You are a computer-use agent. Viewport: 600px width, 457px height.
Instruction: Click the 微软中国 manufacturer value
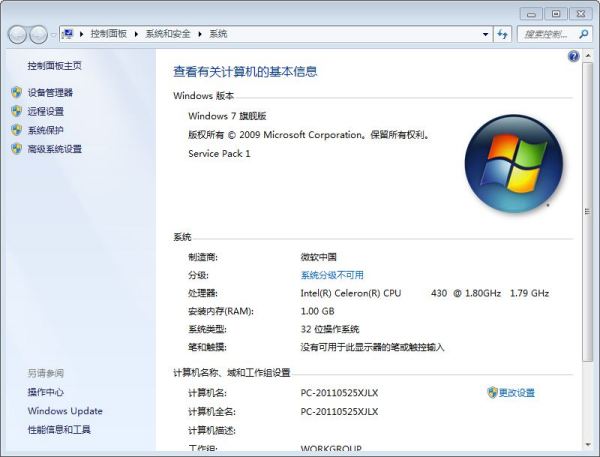[318, 257]
